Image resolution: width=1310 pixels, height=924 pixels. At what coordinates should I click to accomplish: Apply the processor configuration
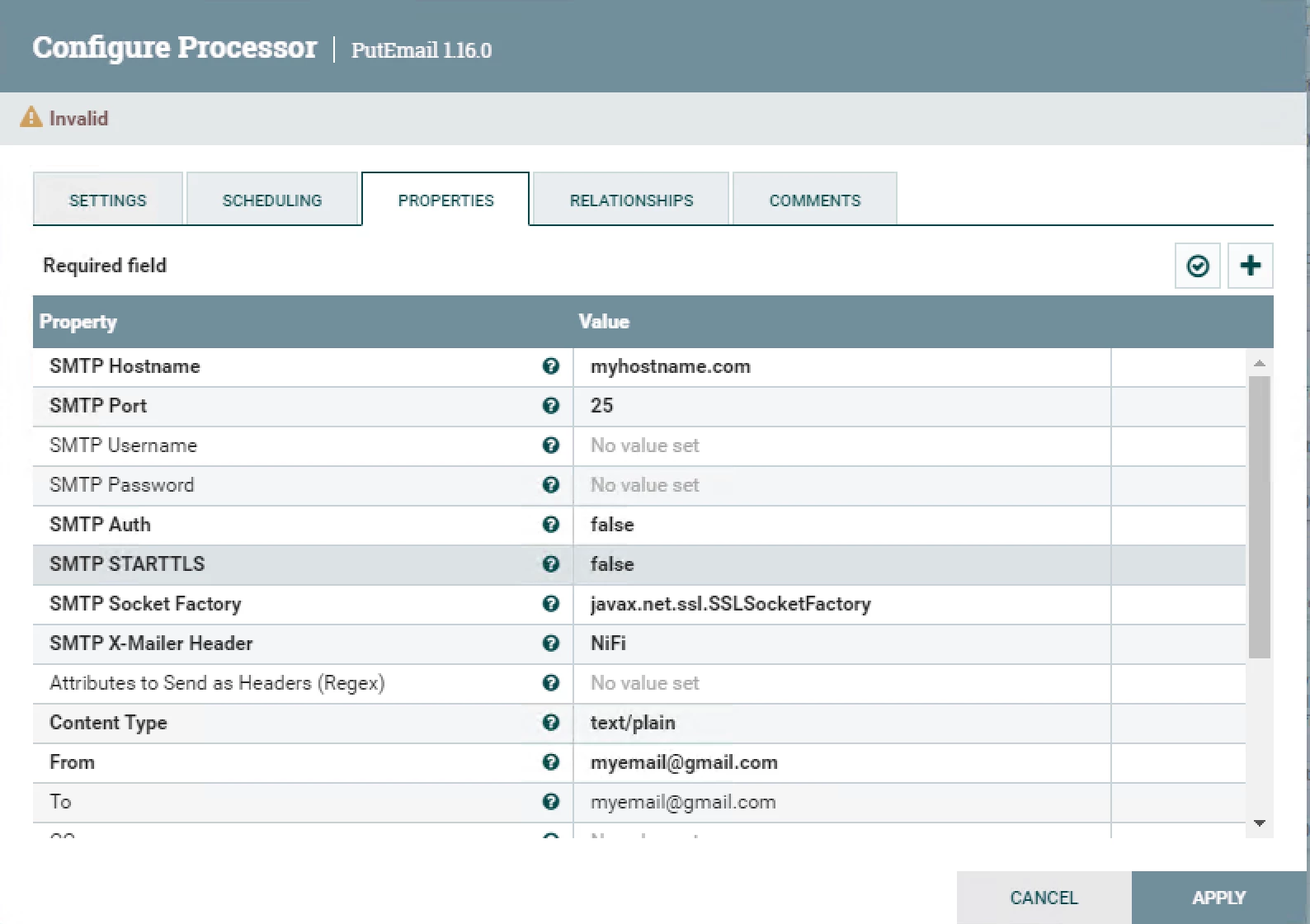tap(1219, 898)
